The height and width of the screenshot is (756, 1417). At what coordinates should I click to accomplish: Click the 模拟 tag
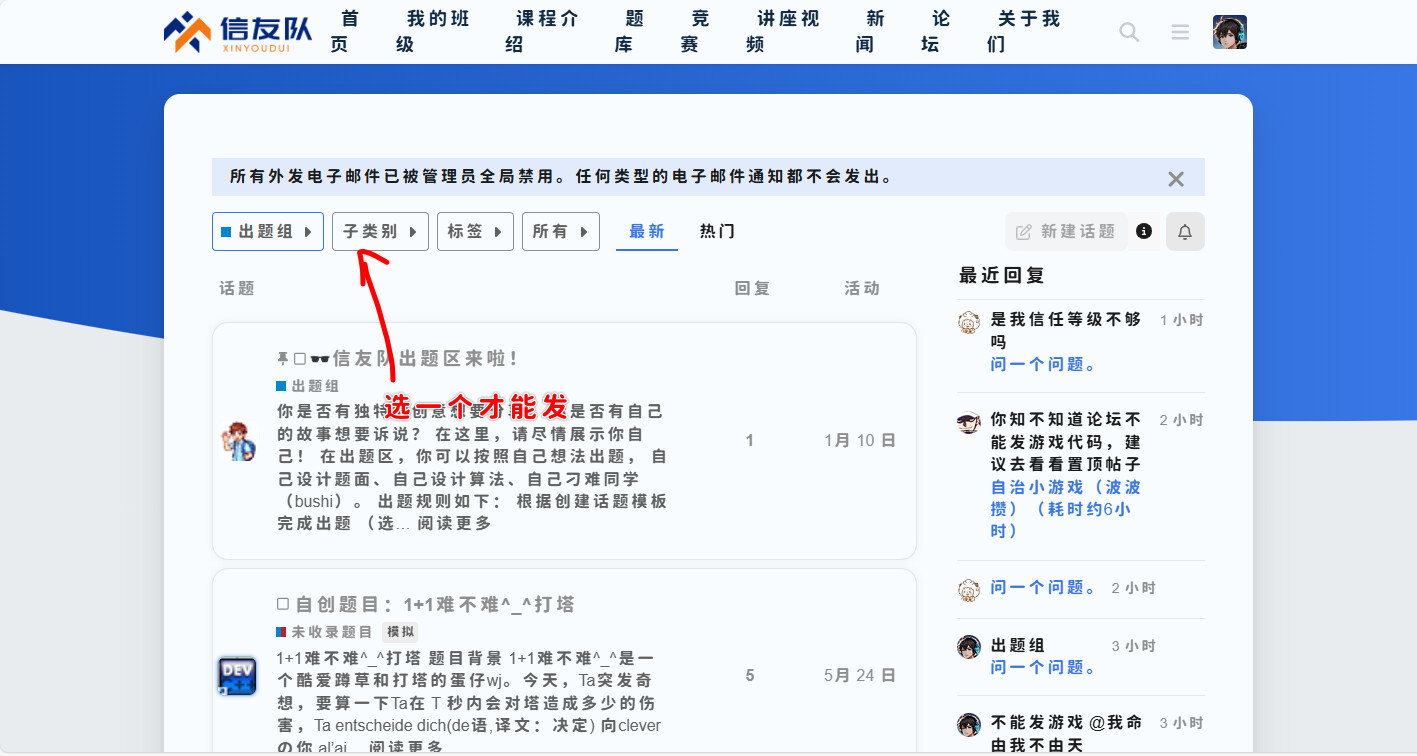pyautogui.click(x=400, y=632)
